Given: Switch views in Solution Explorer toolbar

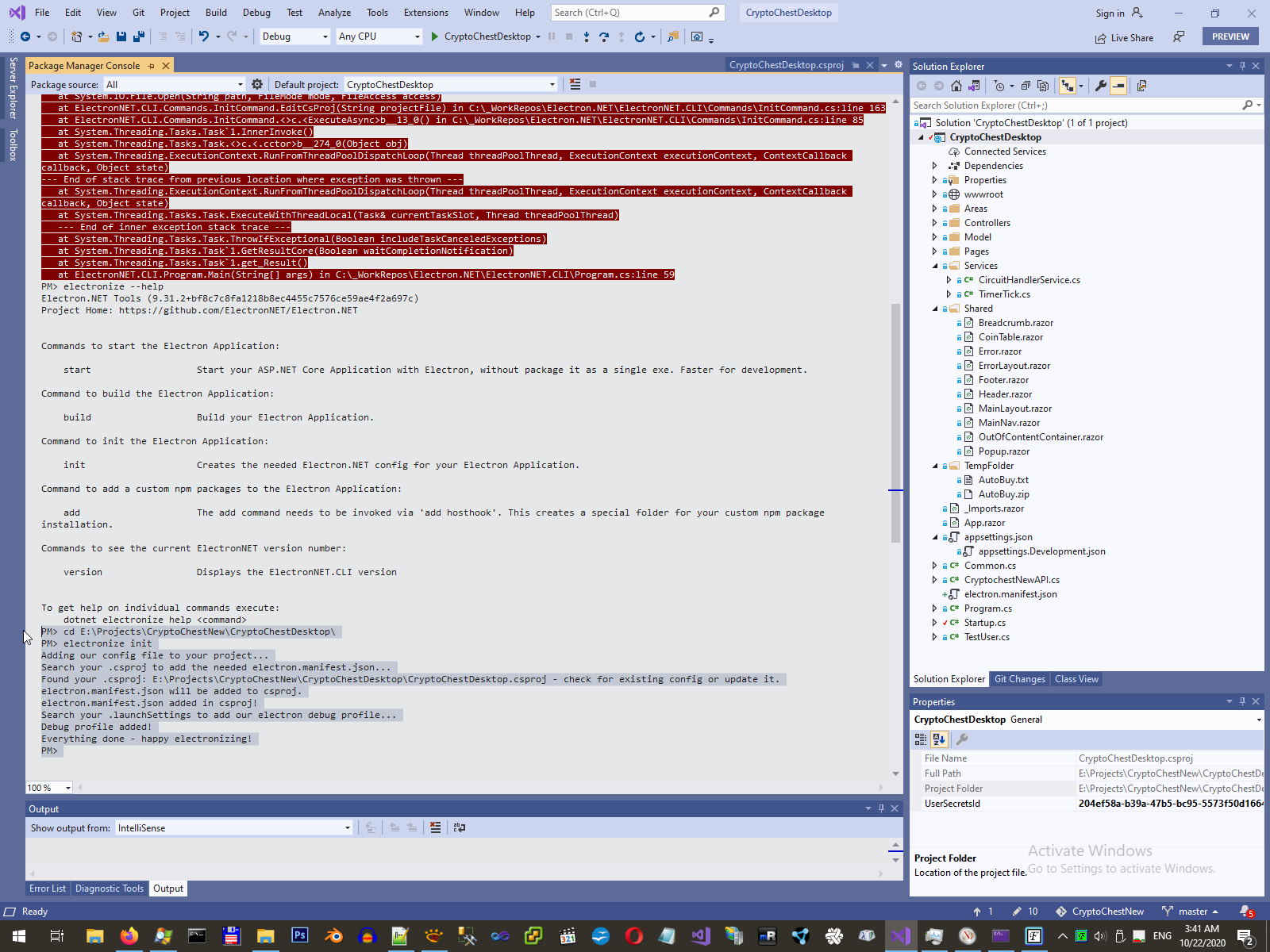Looking at the screenshot, I should 974,86.
